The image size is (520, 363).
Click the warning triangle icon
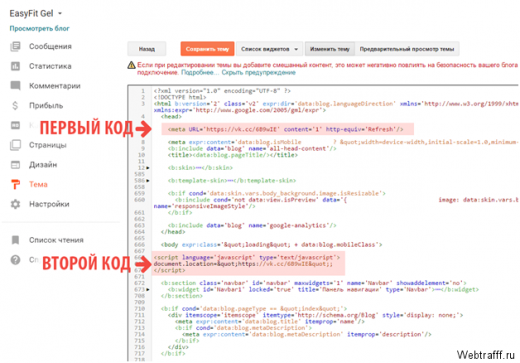pos(131,65)
